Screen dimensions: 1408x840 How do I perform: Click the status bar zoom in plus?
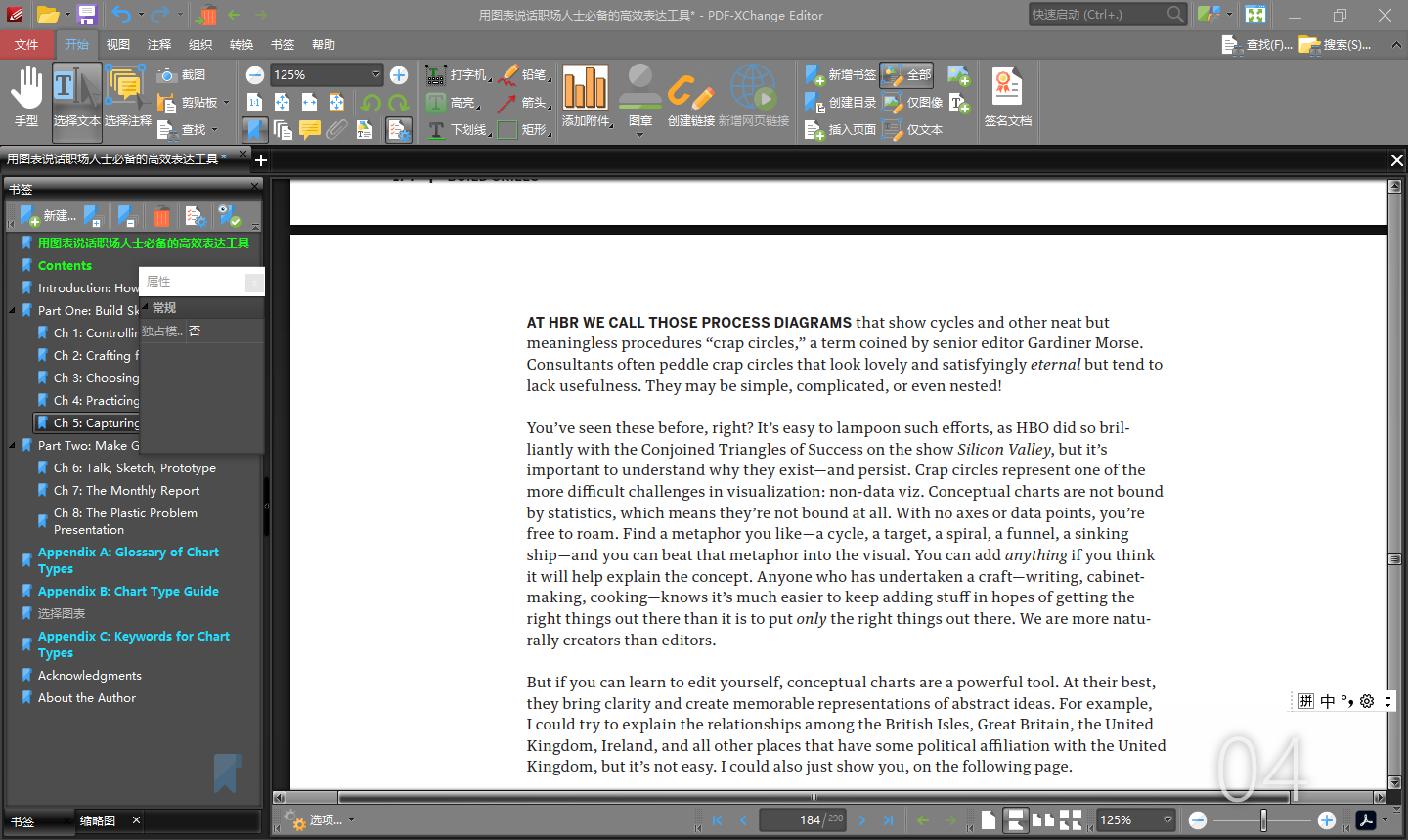tap(1326, 820)
